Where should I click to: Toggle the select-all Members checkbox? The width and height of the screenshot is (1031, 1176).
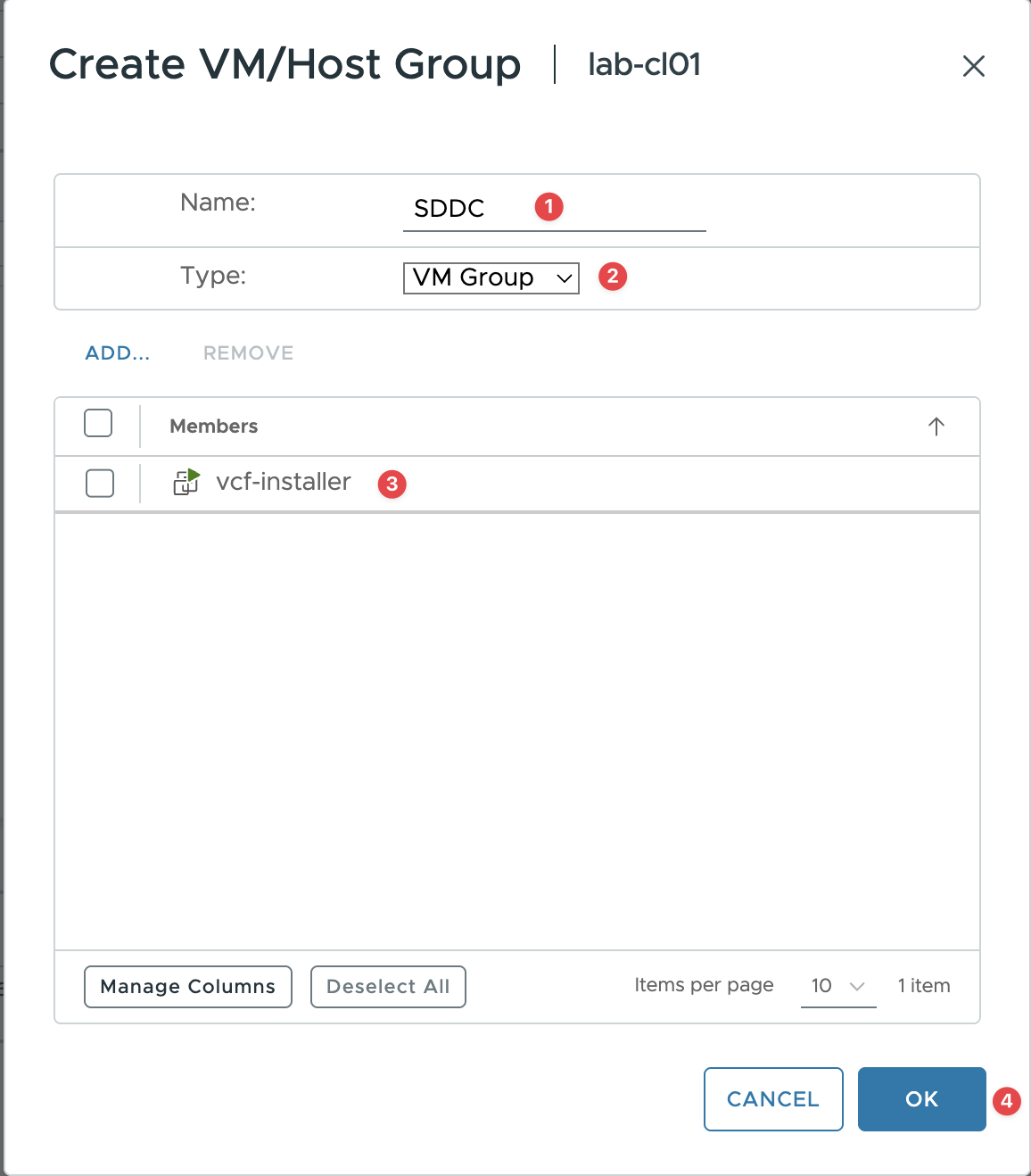(x=98, y=423)
